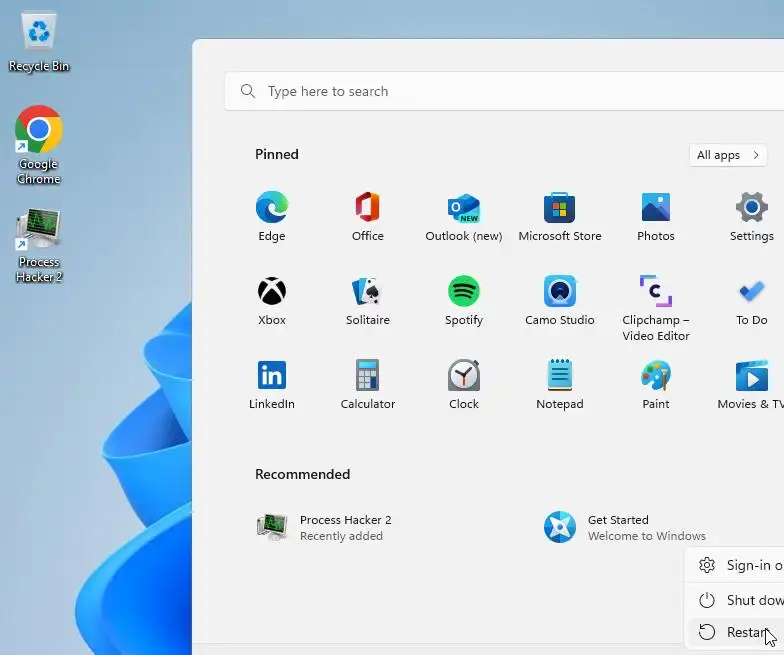Open Clipchamp Video Editor
This screenshot has height=655, width=784.
(x=656, y=308)
